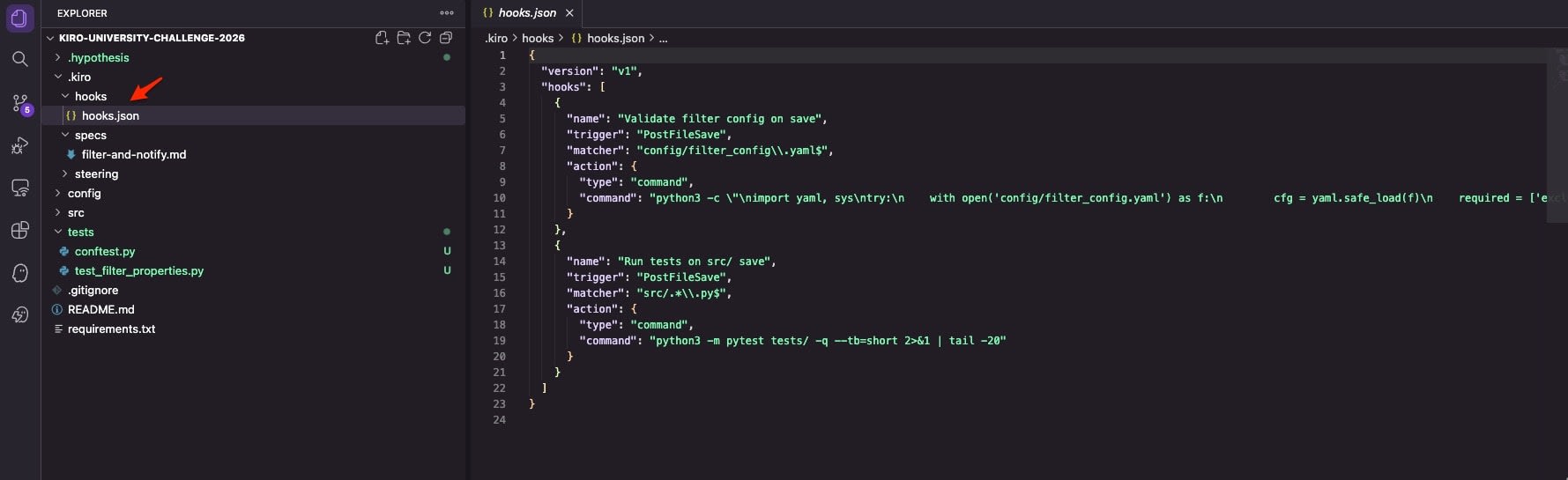The height and width of the screenshot is (480, 1568).
Task: Click the "src/.*\\.py$" matcher value
Action: pyautogui.click(x=681, y=293)
